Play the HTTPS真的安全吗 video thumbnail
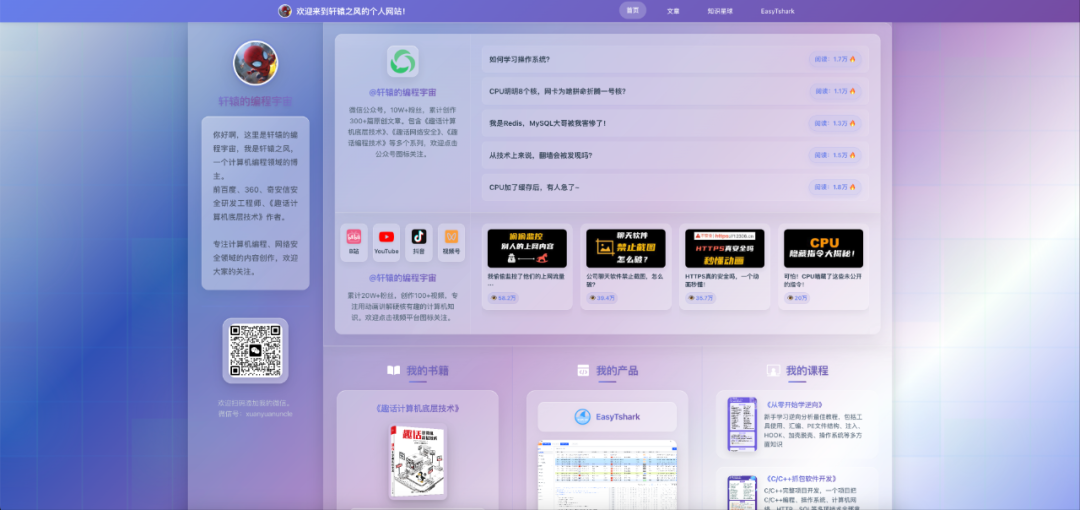Screen dimensions: 1080x510 724,248
